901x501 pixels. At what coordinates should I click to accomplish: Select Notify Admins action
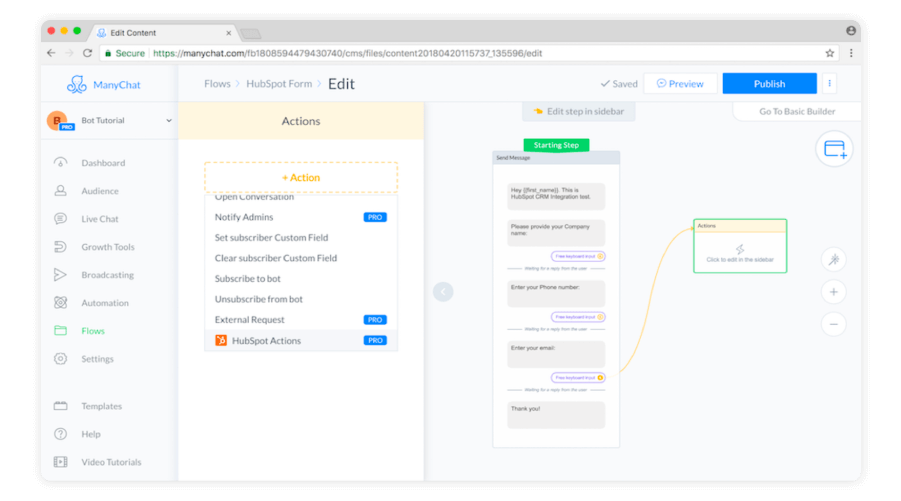pos(301,217)
